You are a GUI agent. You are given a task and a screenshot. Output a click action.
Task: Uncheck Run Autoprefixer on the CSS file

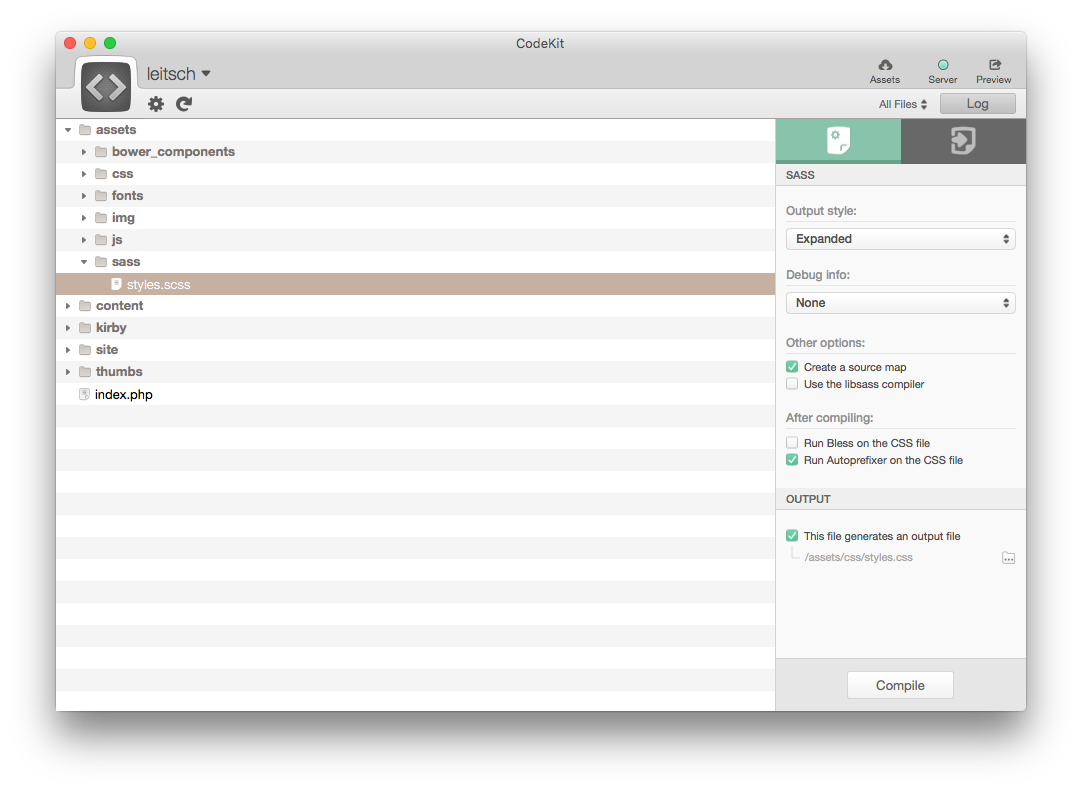(x=792, y=460)
